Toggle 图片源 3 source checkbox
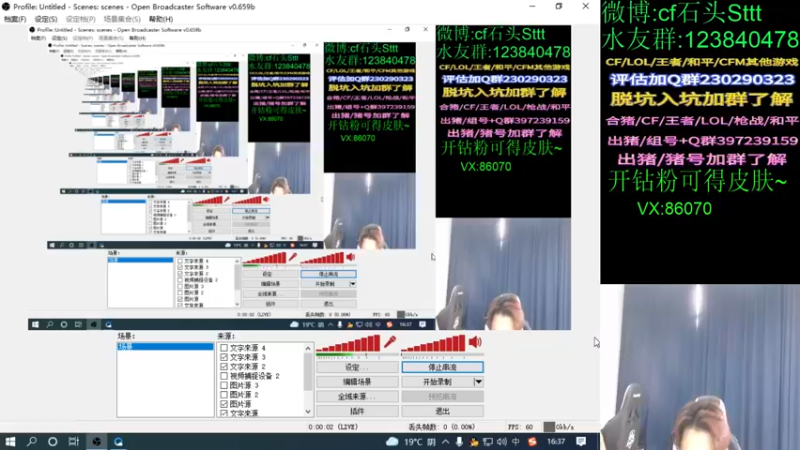 pyautogui.click(x=224, y=385)
